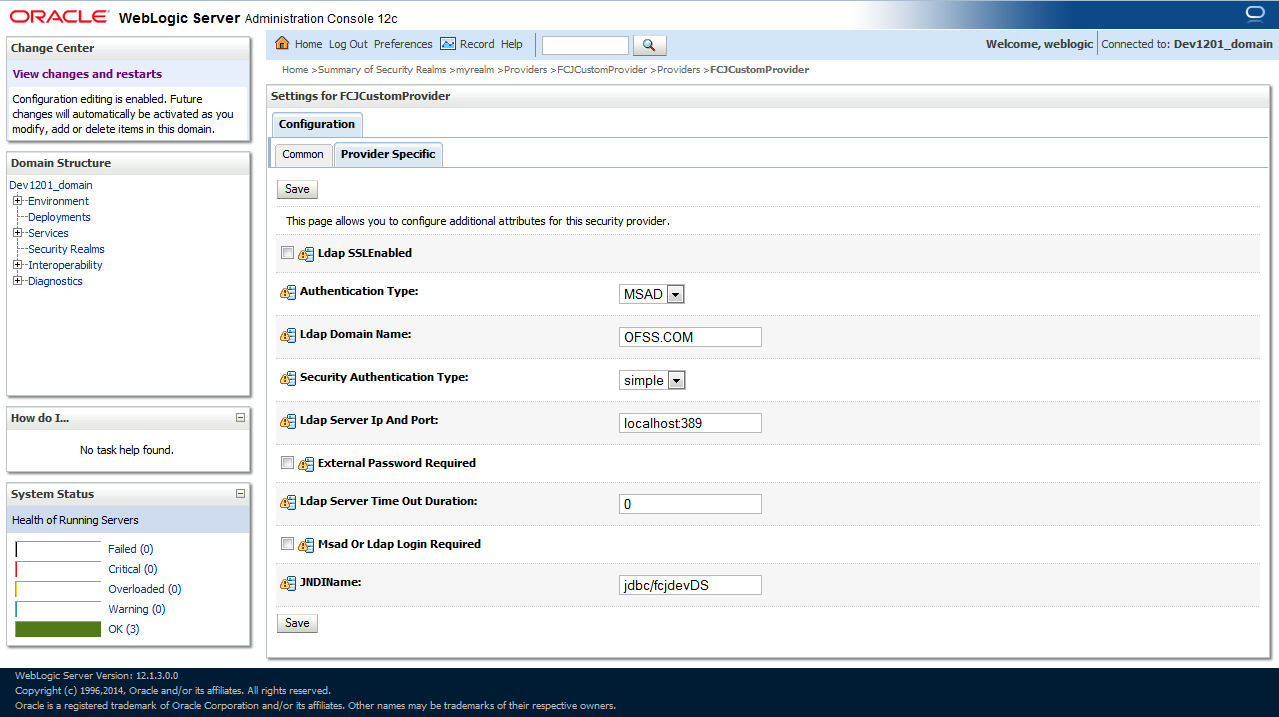This screenshot has height=717, width=1279.
Task: Click the Diagnostics tree link
Action: click(55, 281)
